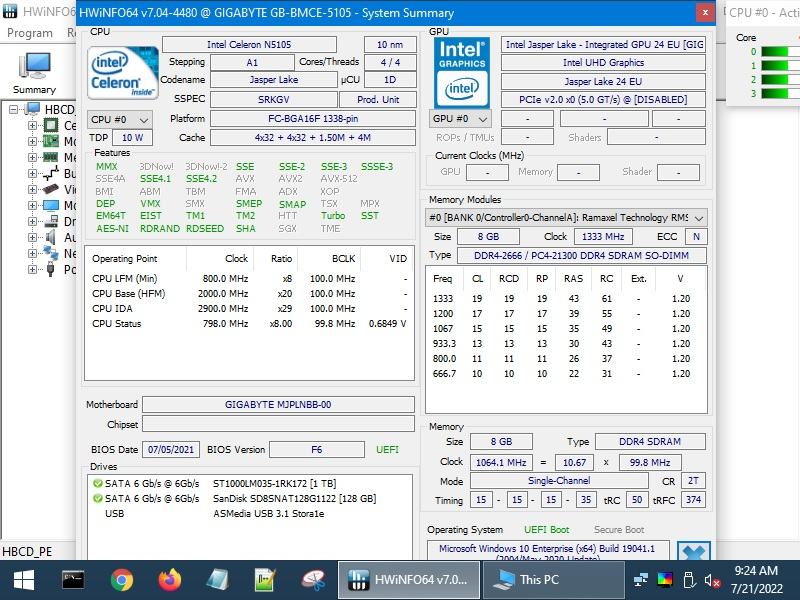This screenshot has height=600, width=800.
Task: Click the CPU IDA operating point row
Action: click(x=249, y=309)
